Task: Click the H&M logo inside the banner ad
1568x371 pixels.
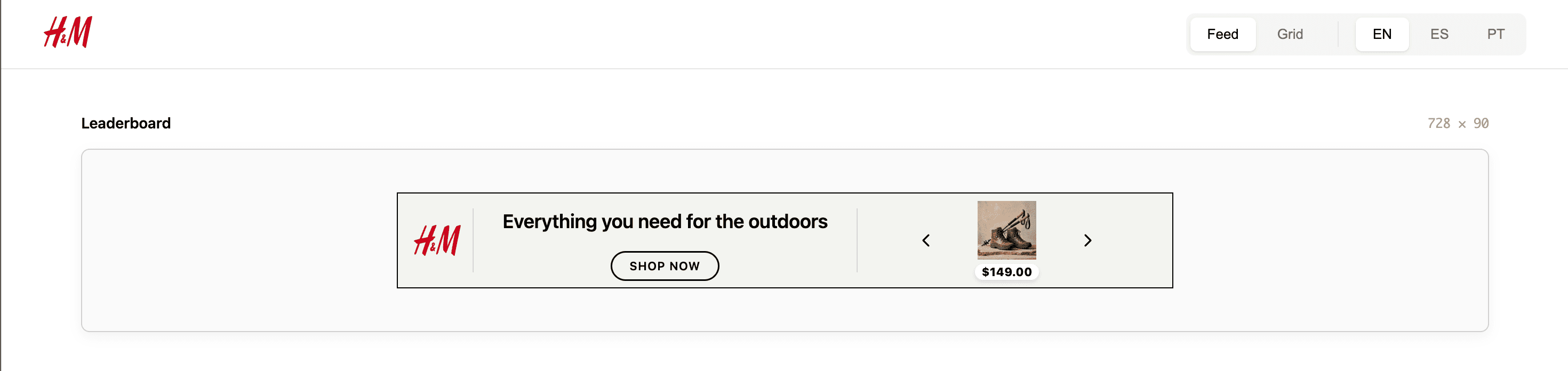Action: (437, 240)
